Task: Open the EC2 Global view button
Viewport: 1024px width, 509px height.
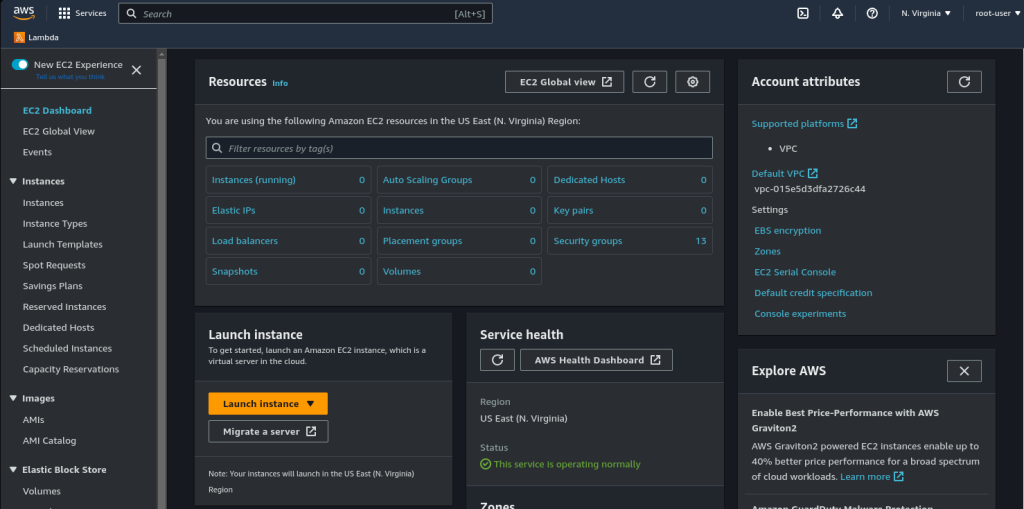Action: click(565, 82)
